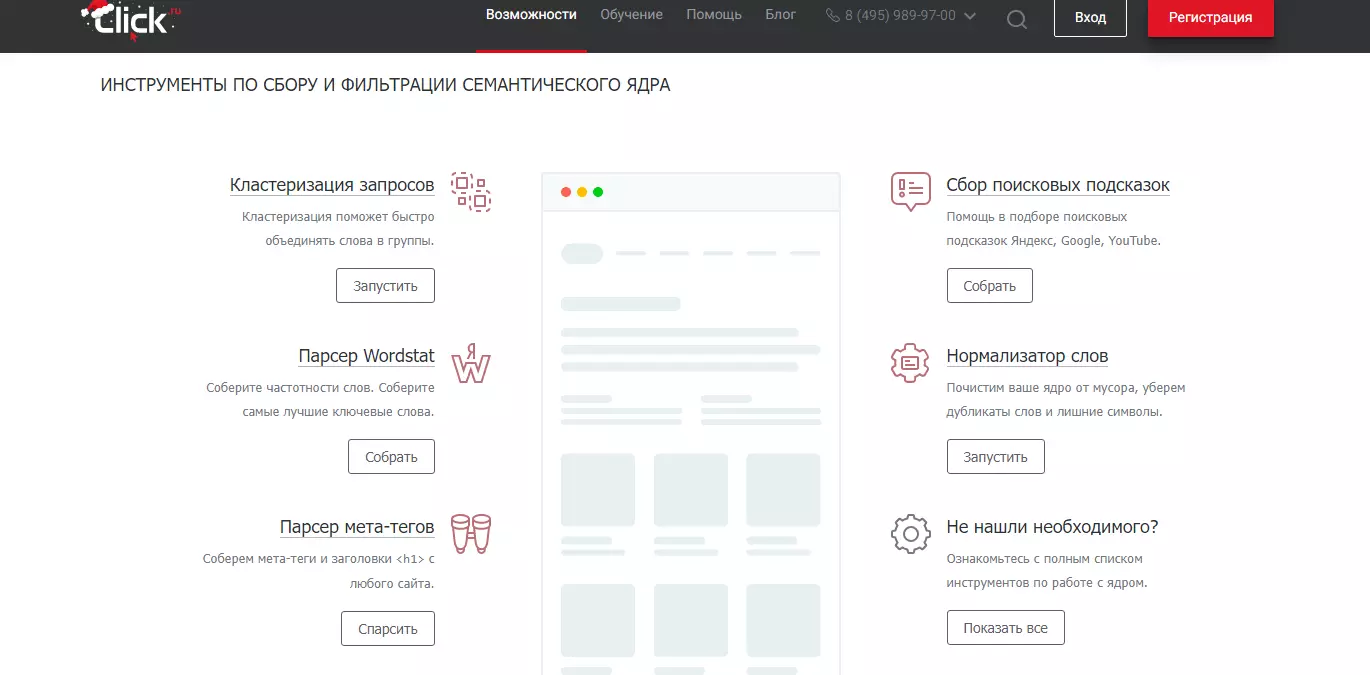The width and height of the screenshot is (1370, 675).
Task: Click the meta-tag parser binoculars icon
Action: click(x=471, y=534)
